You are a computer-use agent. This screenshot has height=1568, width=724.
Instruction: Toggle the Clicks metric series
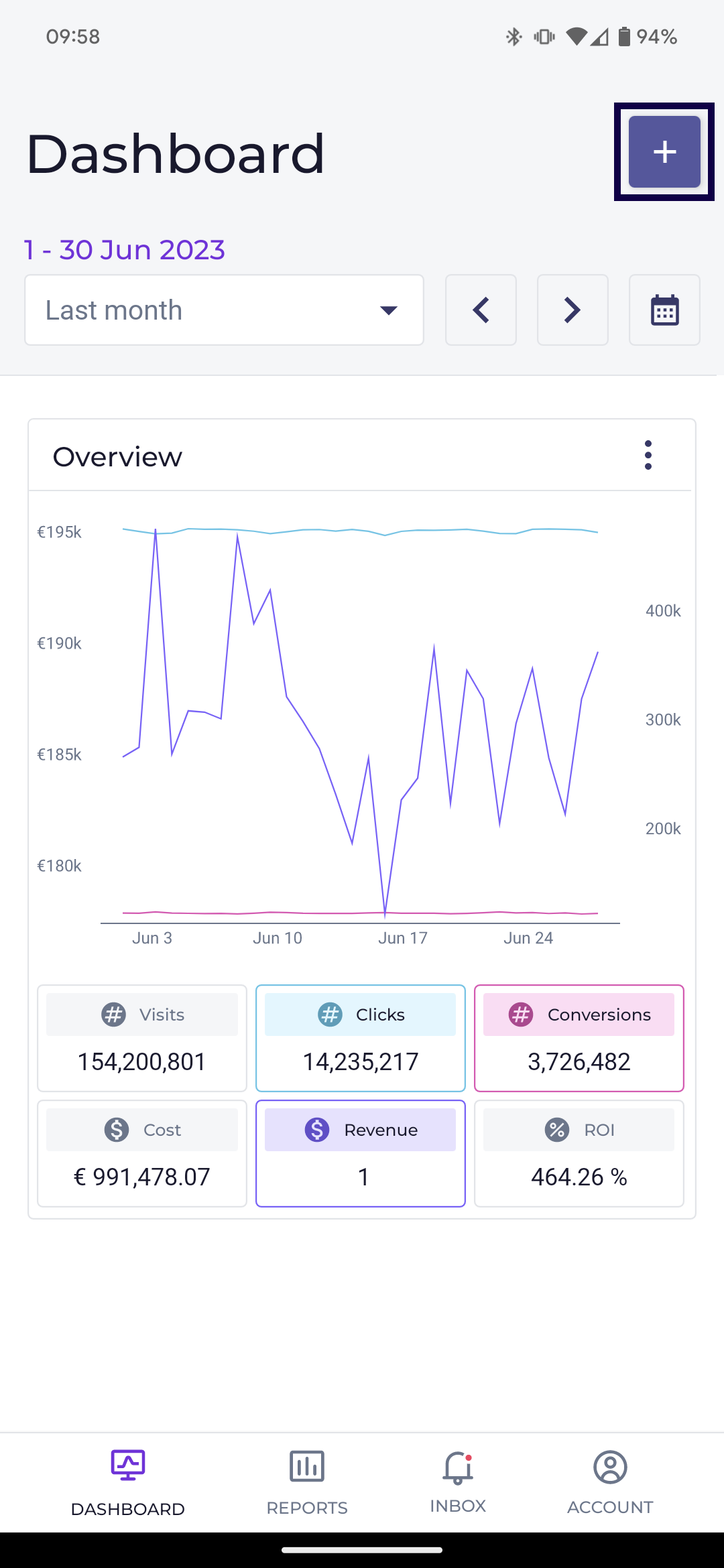point(361,1038)
